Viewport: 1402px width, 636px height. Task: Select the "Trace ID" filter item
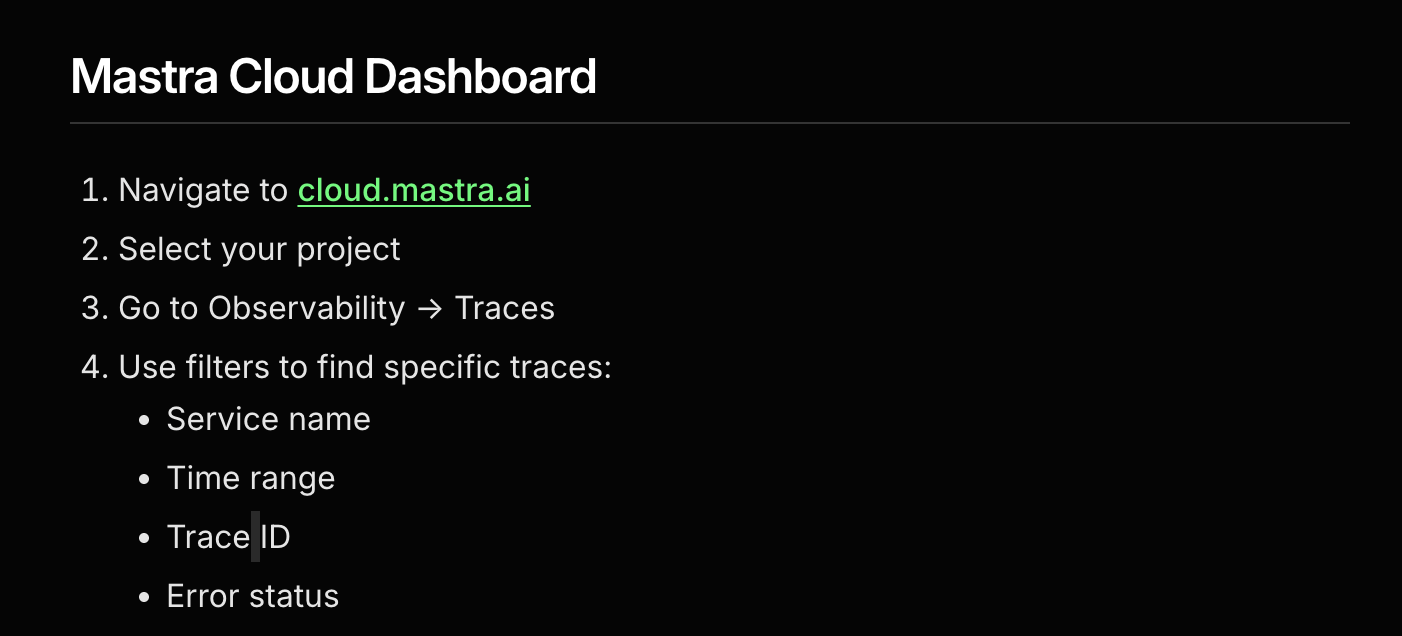[228, 537]
